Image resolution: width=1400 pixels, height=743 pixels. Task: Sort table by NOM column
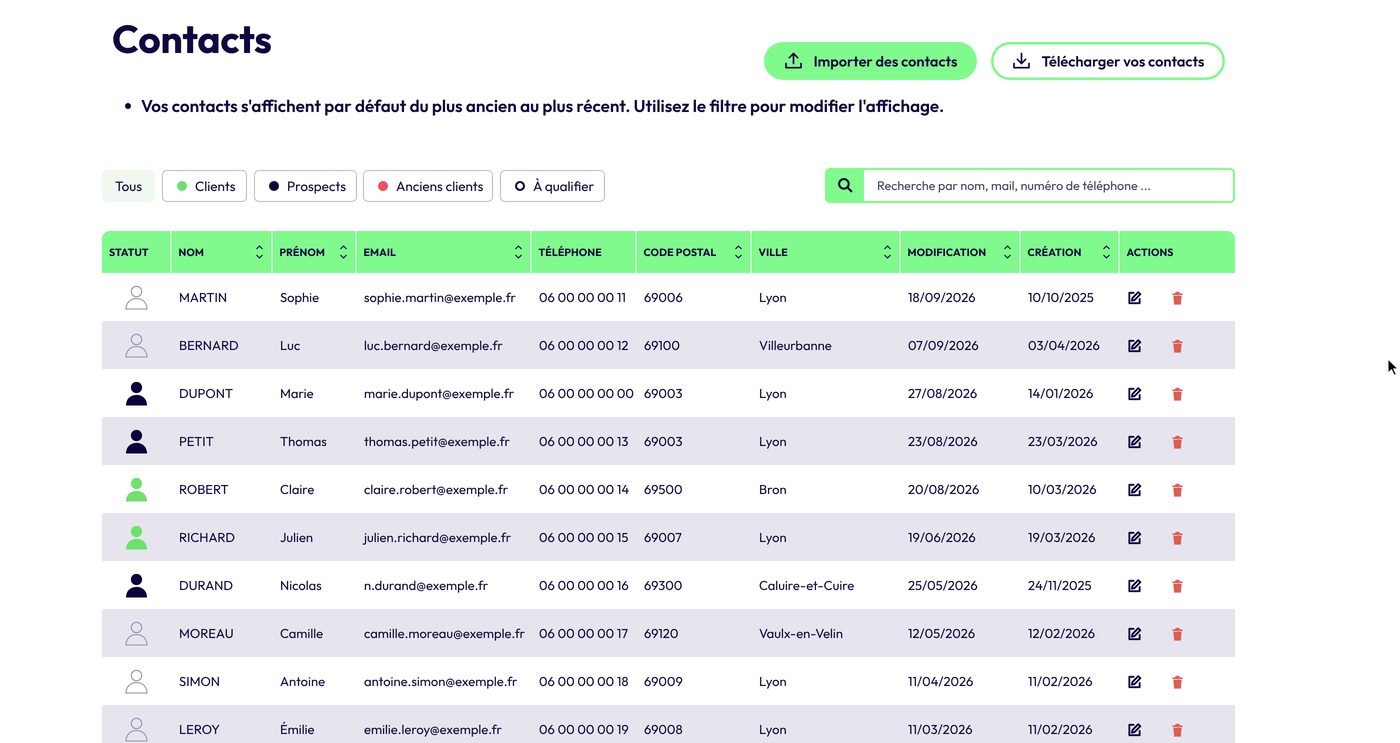point(259,252)
